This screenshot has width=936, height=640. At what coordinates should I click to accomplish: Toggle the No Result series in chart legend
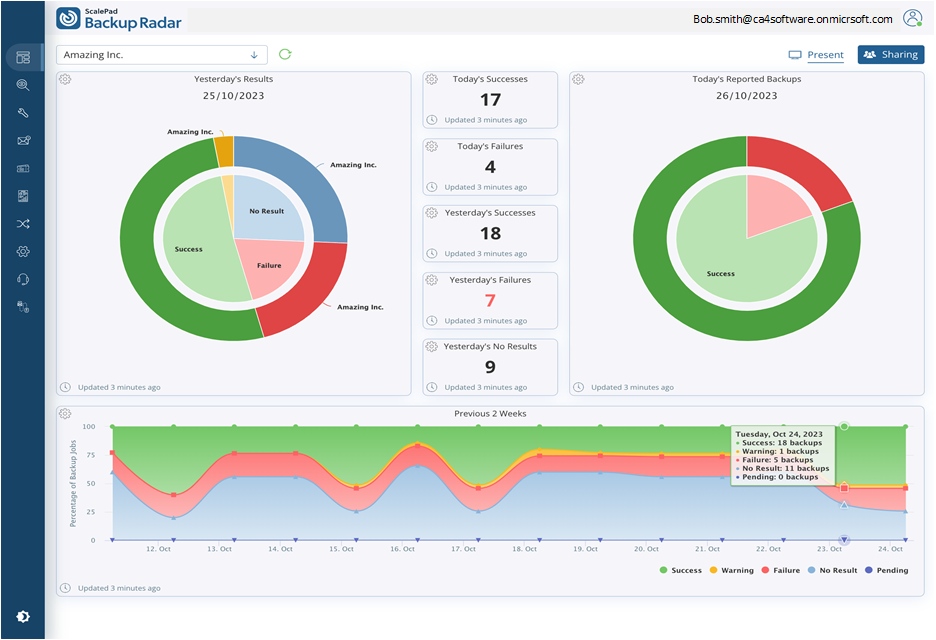(x=832, y=570)
